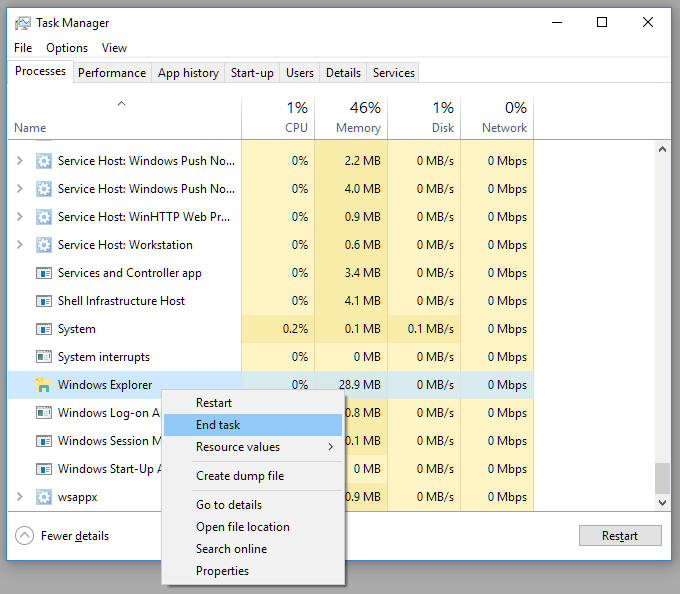Click the Windows Start-Up Application icon
This screenshot has height=594, width=680.
[x=43, y=469]
